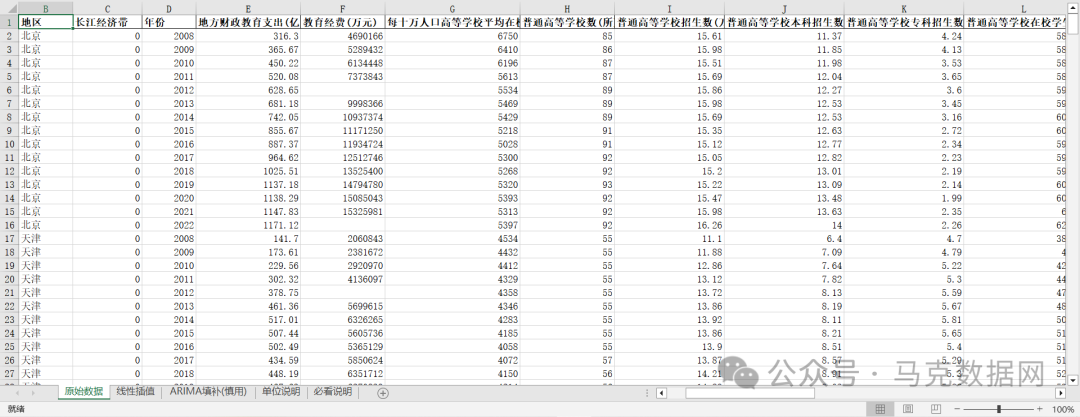This screenshot has width=1080, height=417.
Task: Click horizontal scrollbar right arrow
Action: click(1061, 393)
